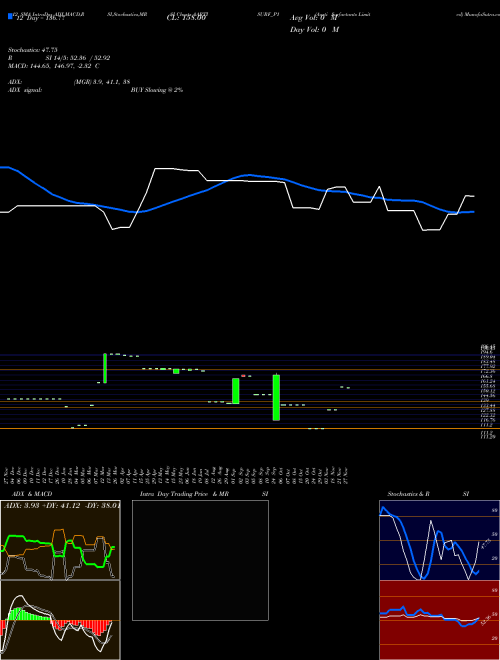Click the Intra Day Trading Price & MRSI title
This screenshot has width=500, height=660.
pyautogui.click(x=204, y=494)
